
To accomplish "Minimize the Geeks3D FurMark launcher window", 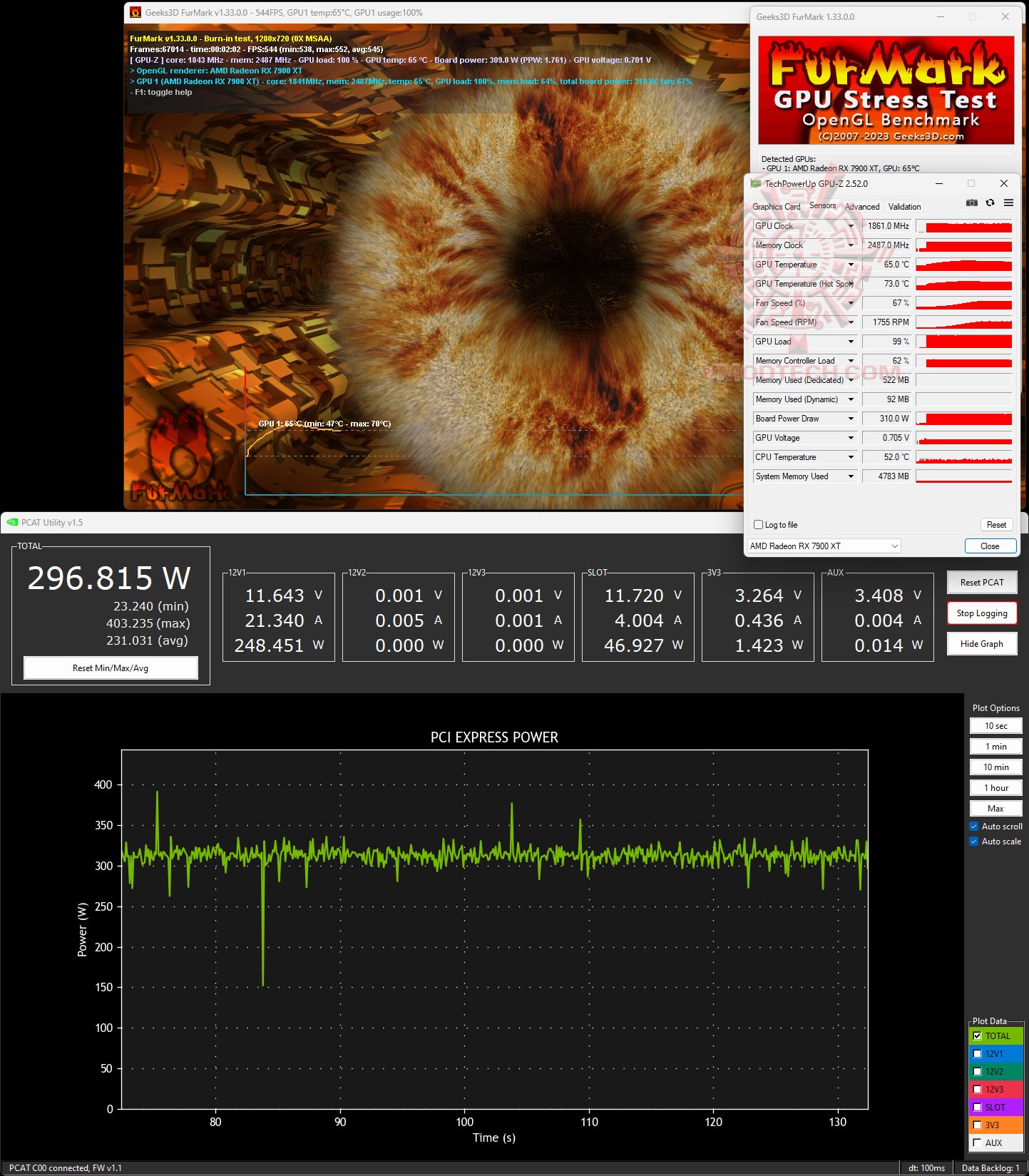I will click(x=941, y=16).
